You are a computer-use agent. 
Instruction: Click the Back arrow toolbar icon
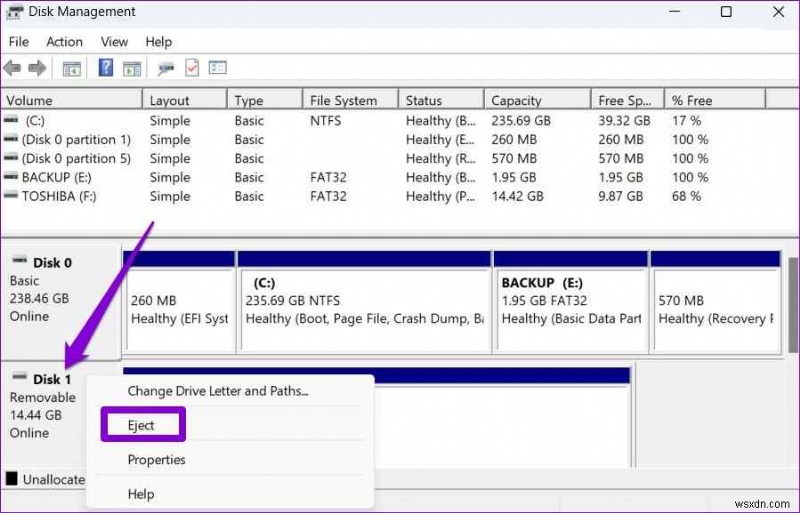click(12, 68)
